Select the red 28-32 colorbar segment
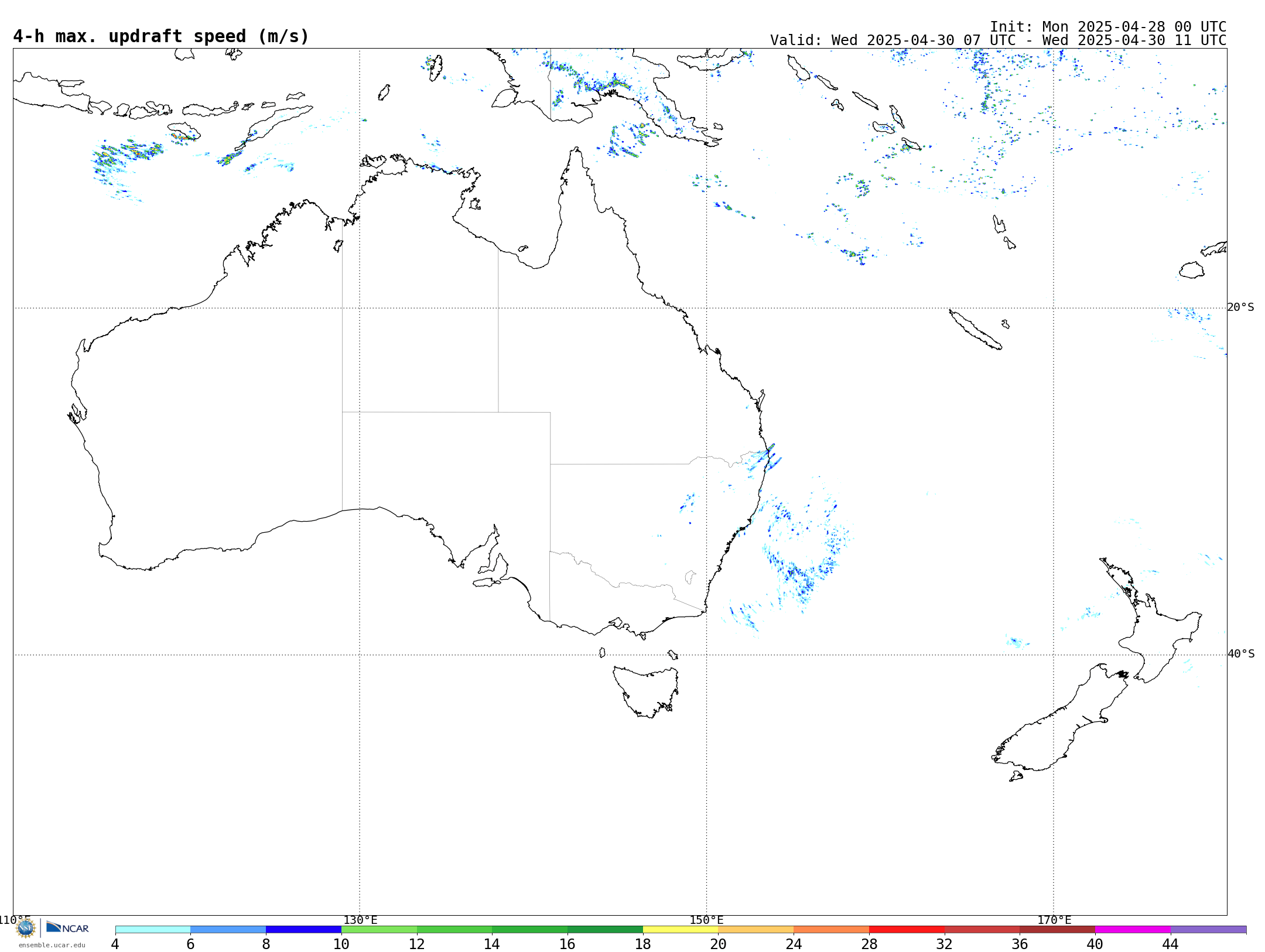 (907, 930)
